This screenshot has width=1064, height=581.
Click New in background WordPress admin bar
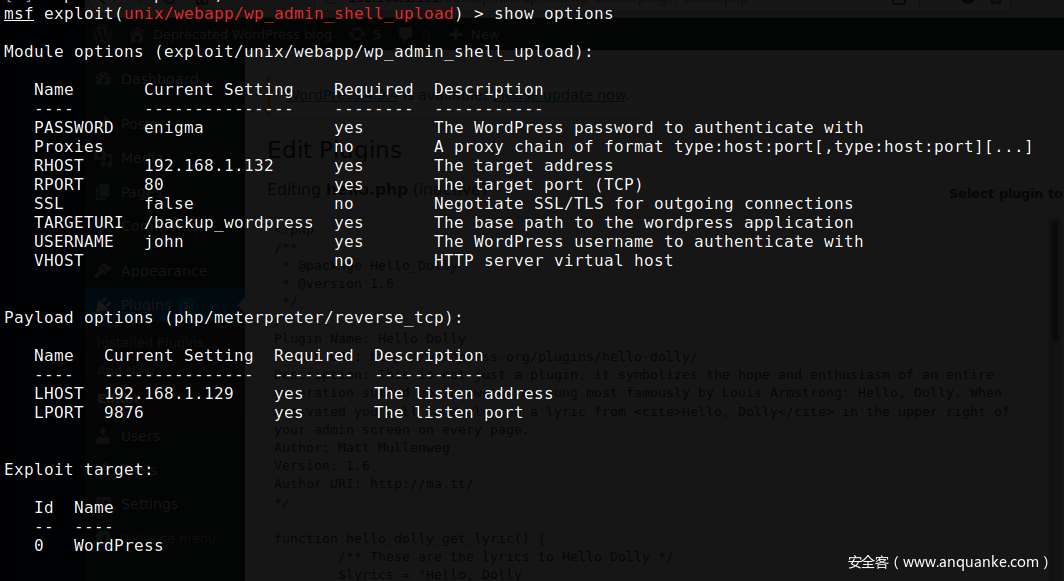[x=485, y=34]
